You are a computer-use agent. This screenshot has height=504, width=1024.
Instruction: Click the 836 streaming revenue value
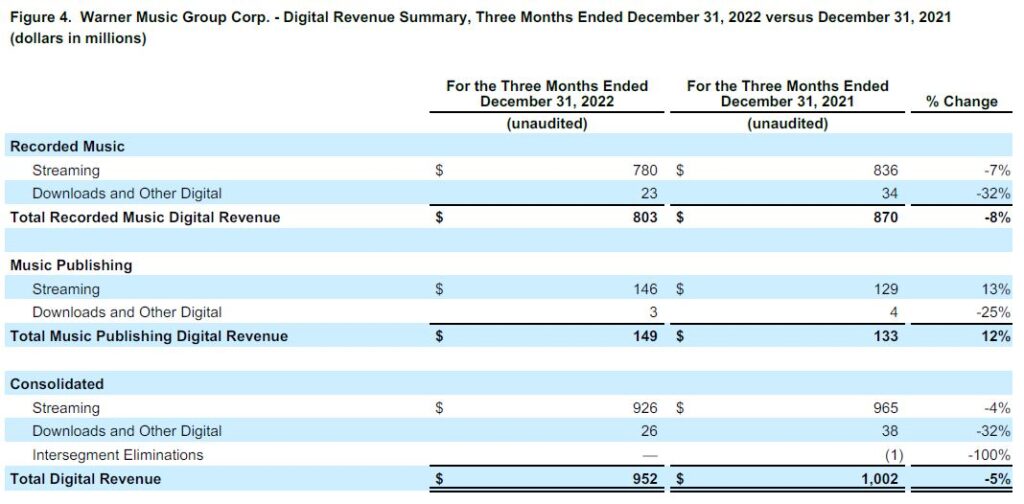tap(885, 170)
